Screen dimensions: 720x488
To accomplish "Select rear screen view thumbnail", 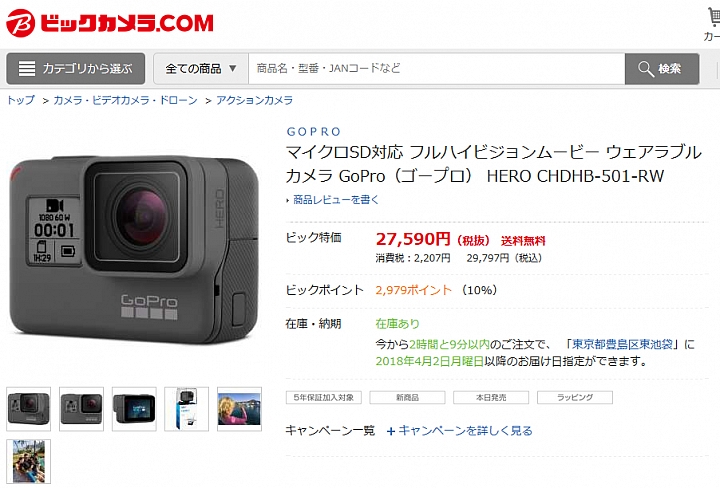I will point(134,409).
